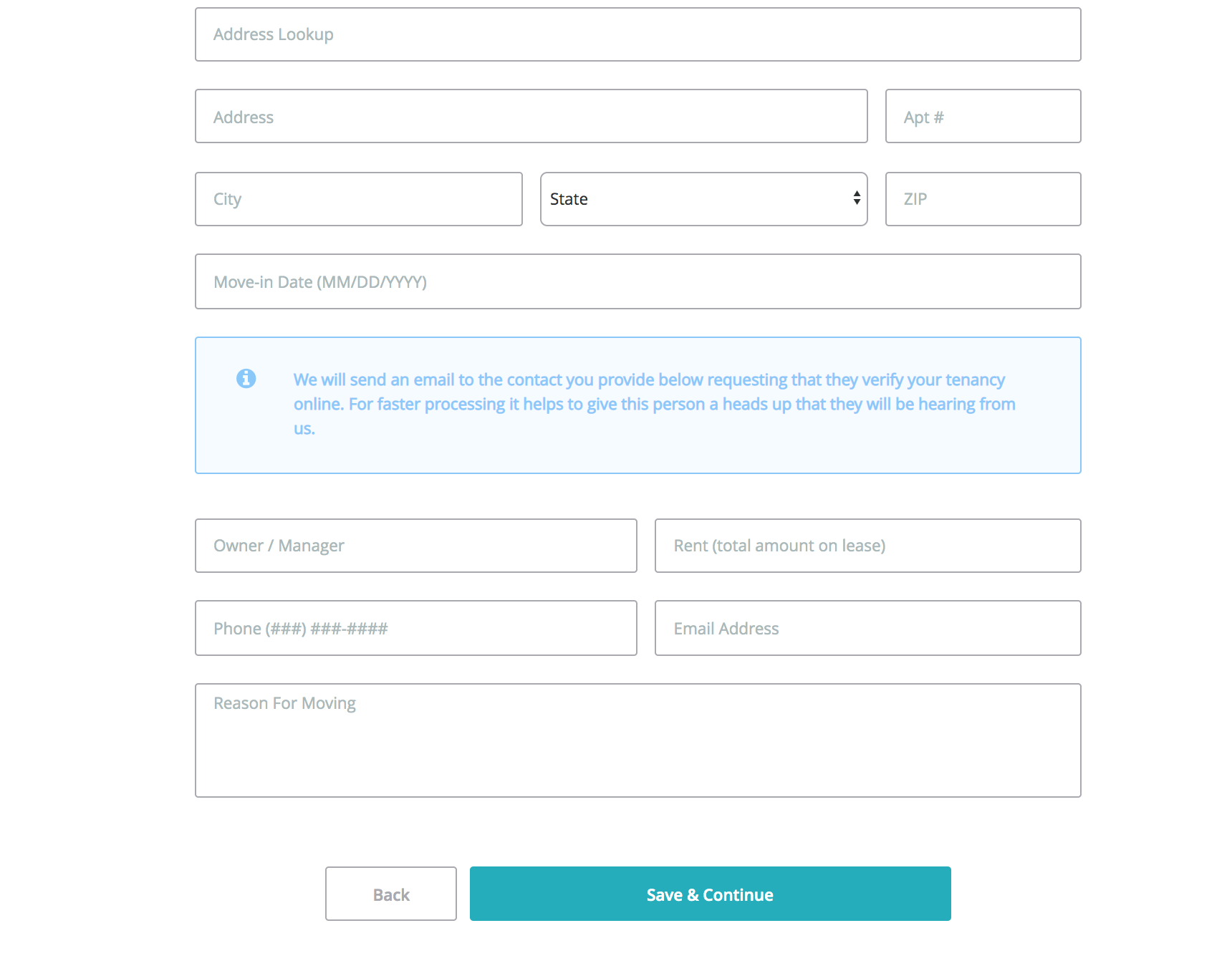
Task: Focus the Phone number field
Action: coord(415,628)
